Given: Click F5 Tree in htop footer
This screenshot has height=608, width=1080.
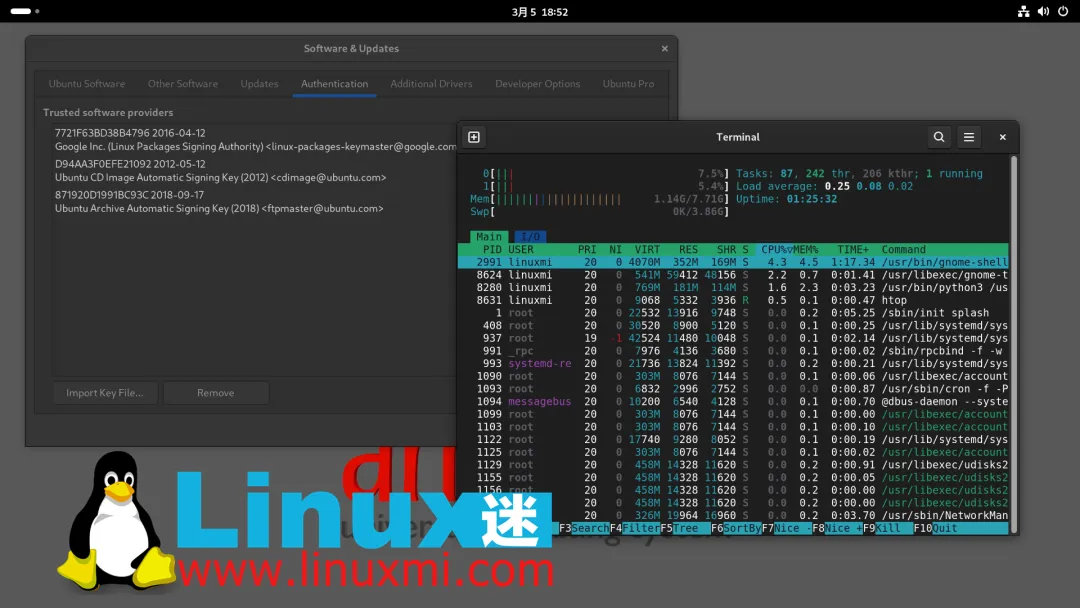Looking at the screenshot, I should (685, 528).
